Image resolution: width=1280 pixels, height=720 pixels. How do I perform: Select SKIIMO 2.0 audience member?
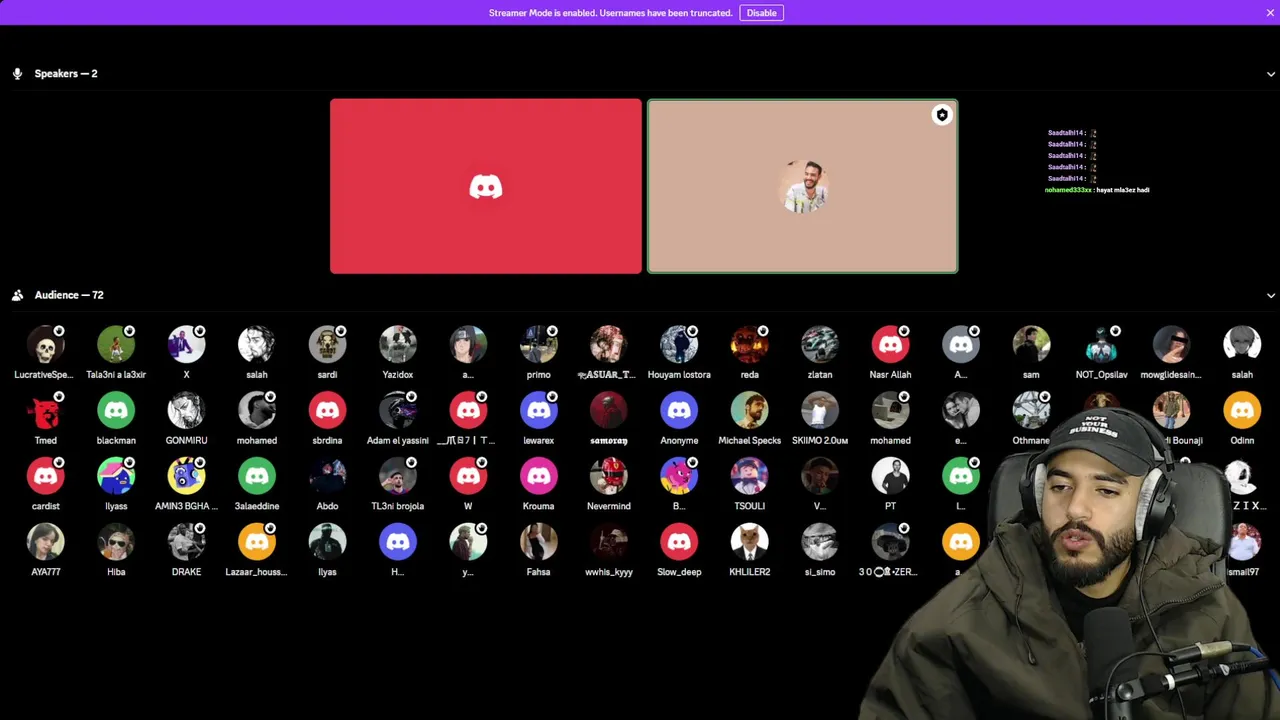820,410
